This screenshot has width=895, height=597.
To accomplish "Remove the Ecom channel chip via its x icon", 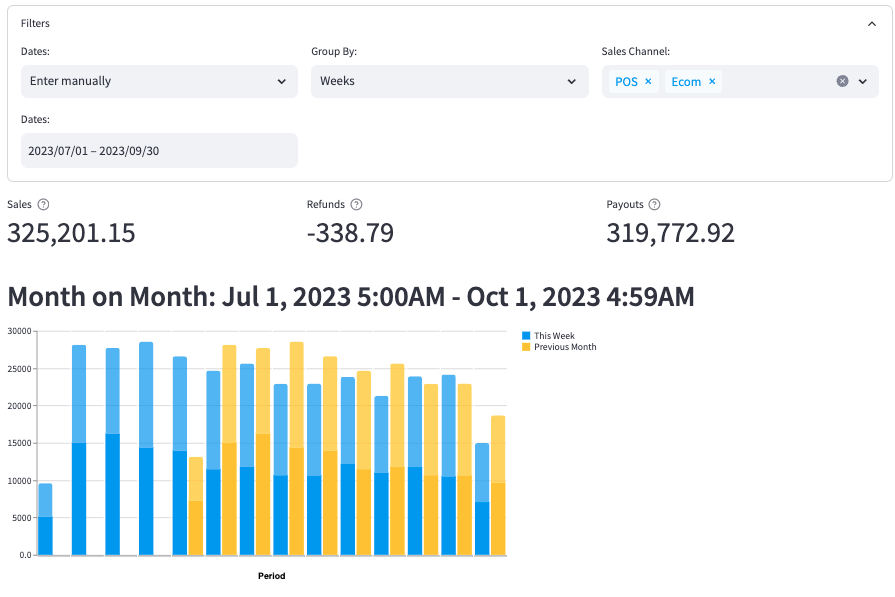I will [712, 81].
